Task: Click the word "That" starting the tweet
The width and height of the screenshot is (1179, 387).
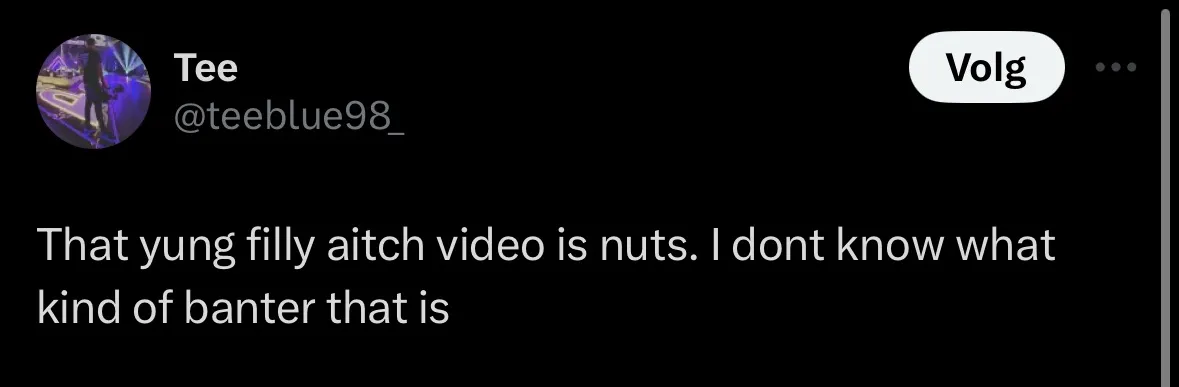Action: [81, 245]
